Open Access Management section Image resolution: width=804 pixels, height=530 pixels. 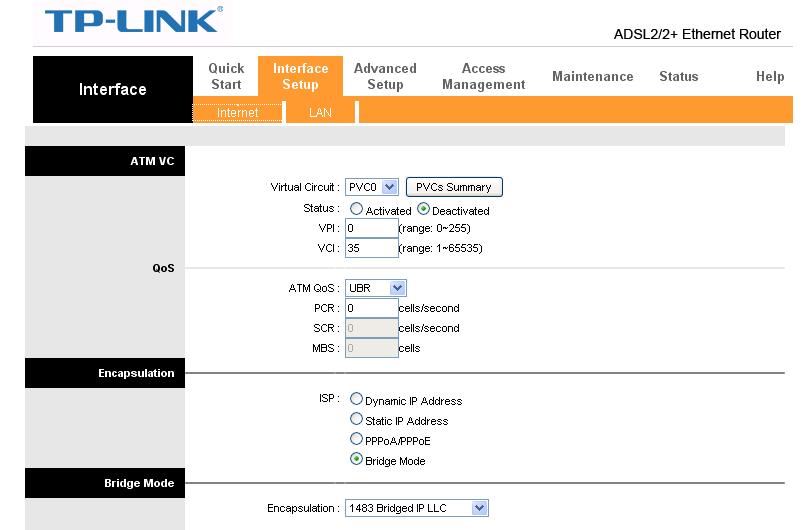484,77
